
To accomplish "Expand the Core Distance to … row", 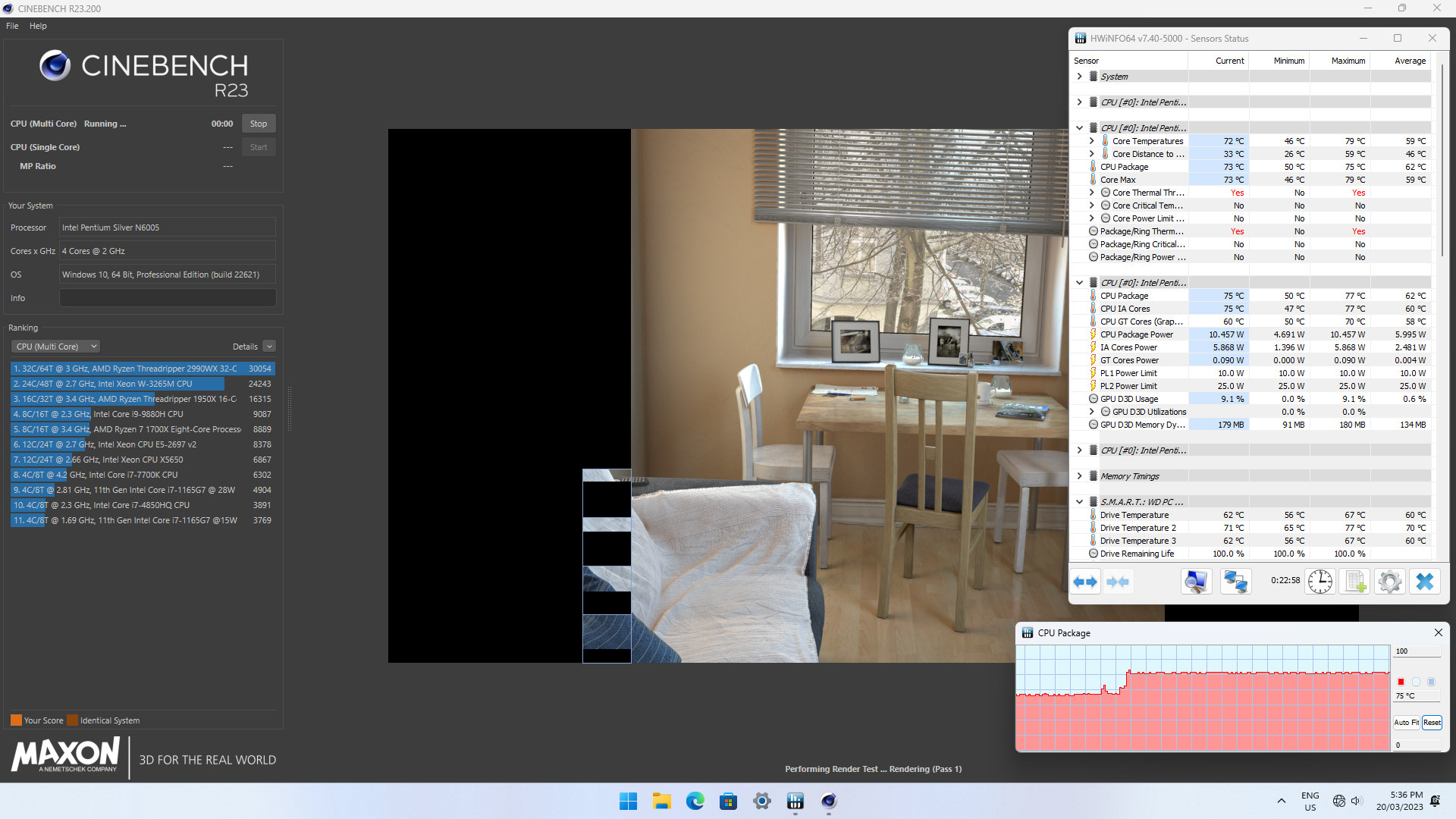I will pyautogui.click(x=1091, y=154).
